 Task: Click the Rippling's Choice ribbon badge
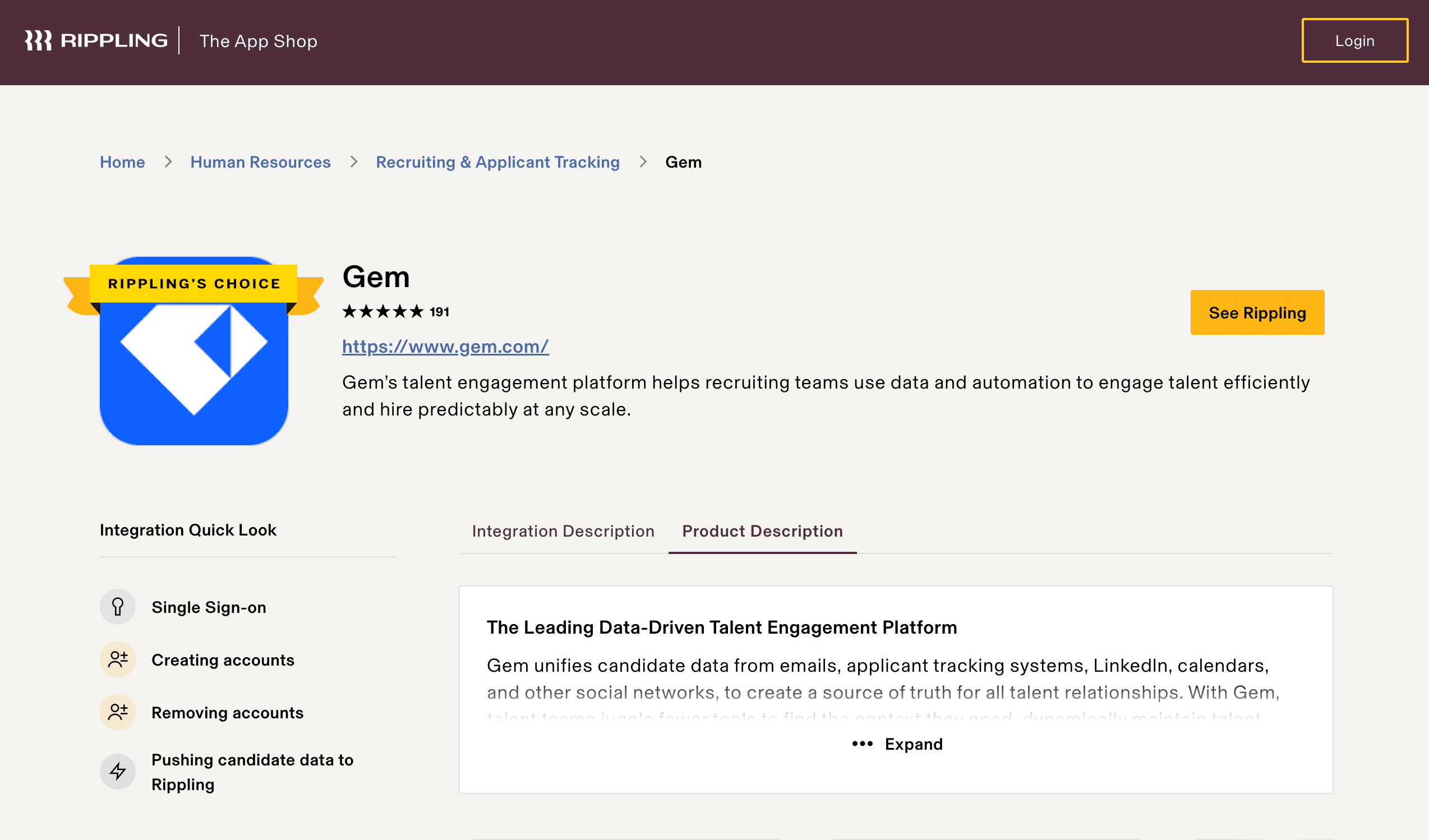[x=193, y=283]
